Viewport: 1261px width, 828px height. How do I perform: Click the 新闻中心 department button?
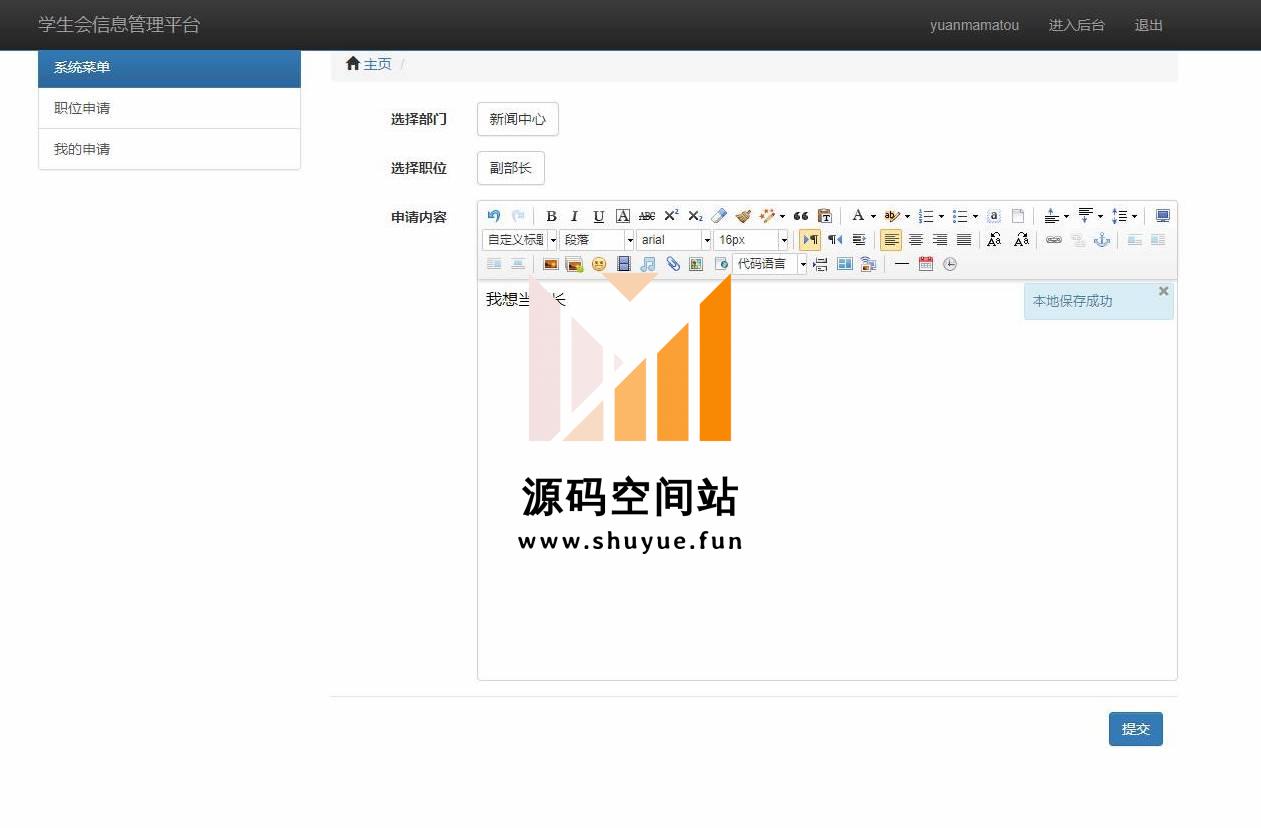[x=517, y=119]
